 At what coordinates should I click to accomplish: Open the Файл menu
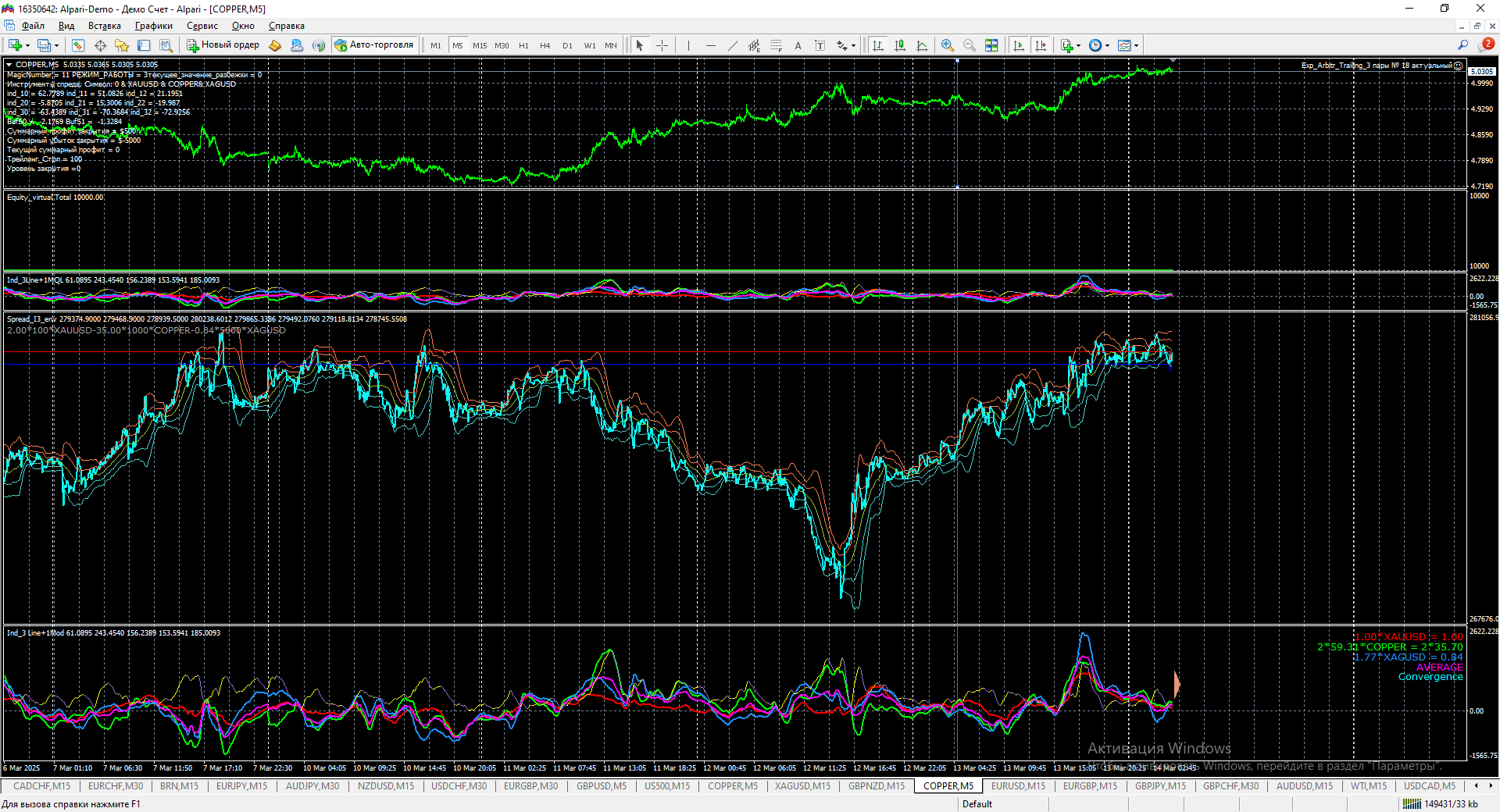click(x=33, y=26)
